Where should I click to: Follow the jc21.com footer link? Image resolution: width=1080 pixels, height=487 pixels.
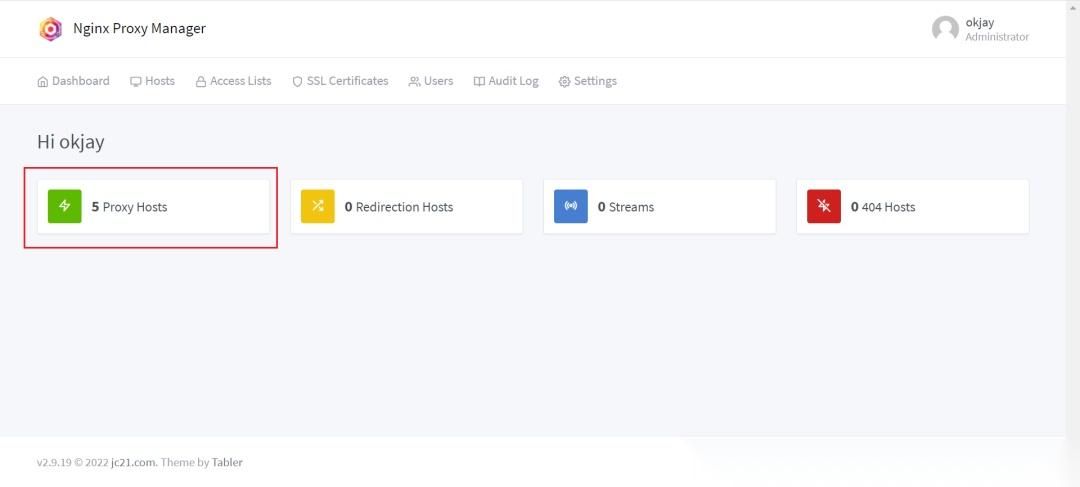point(131,463)
